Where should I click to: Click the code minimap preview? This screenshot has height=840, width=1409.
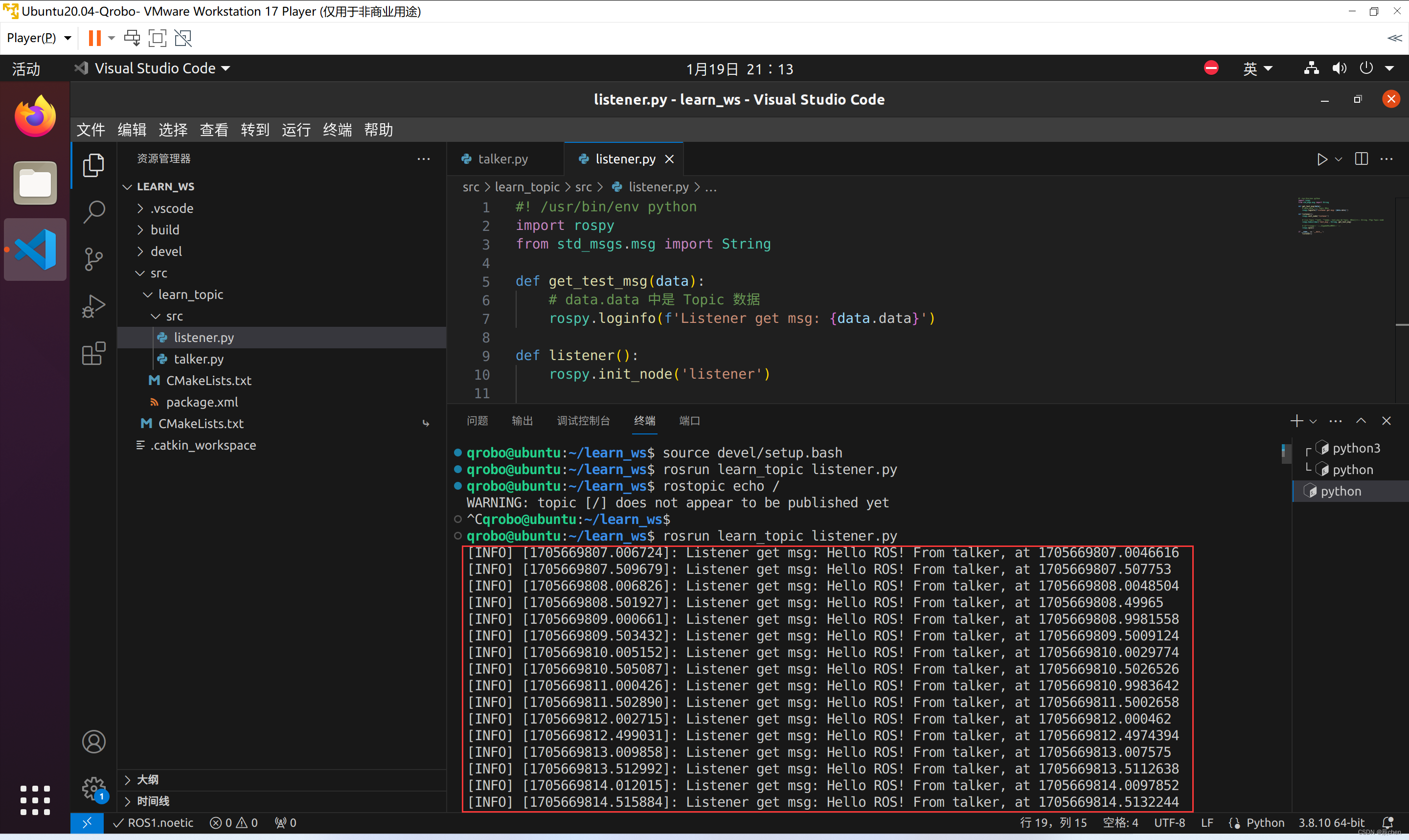[x=1341, y=215]
